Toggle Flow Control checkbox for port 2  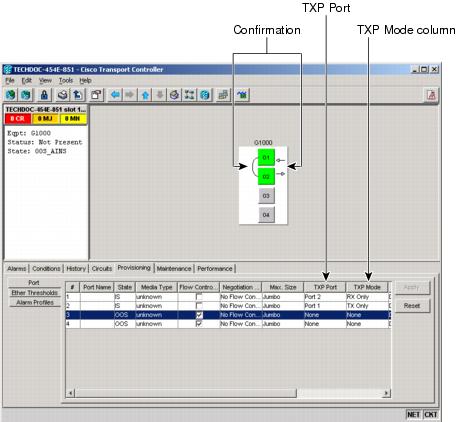(x=199, y=305)
